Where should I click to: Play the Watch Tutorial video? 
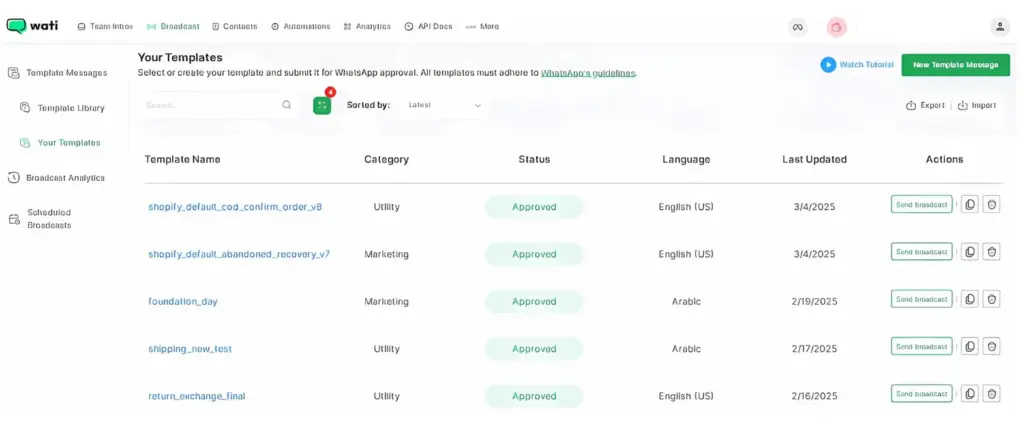pyautogui.click(x=857, y=65)
